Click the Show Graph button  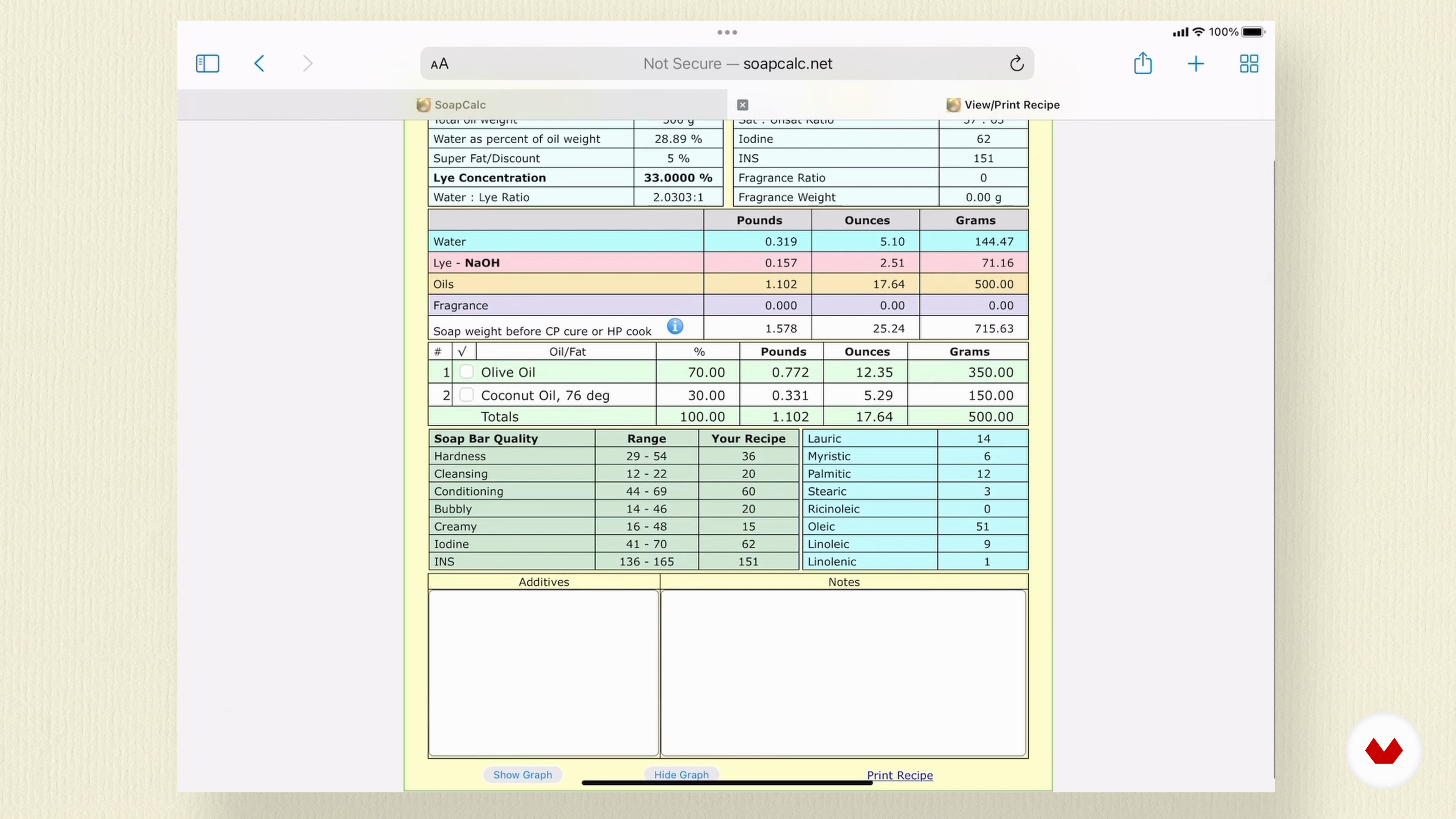522,774
